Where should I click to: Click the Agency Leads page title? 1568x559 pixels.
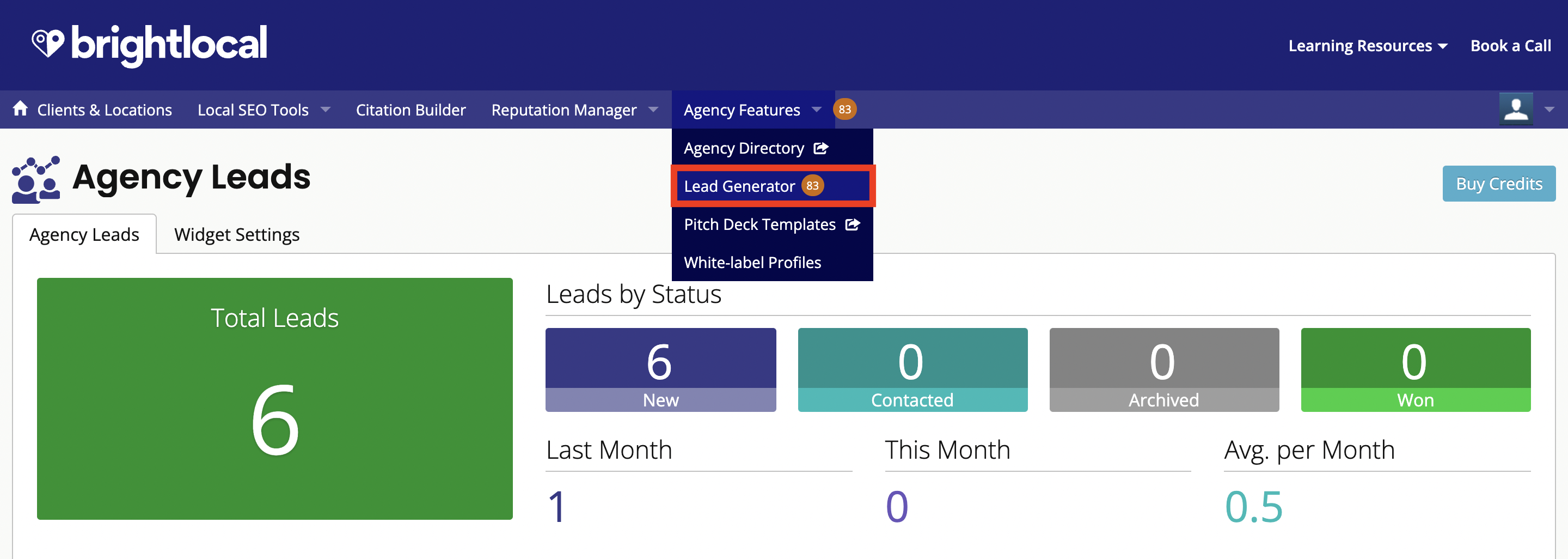(191, 177)
